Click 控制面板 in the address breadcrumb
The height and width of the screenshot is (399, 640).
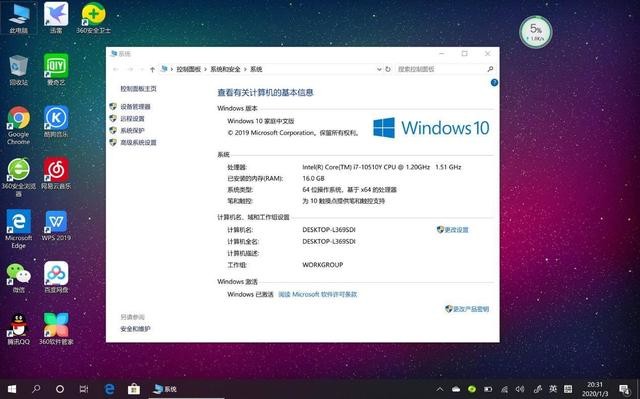click(189, 69)
